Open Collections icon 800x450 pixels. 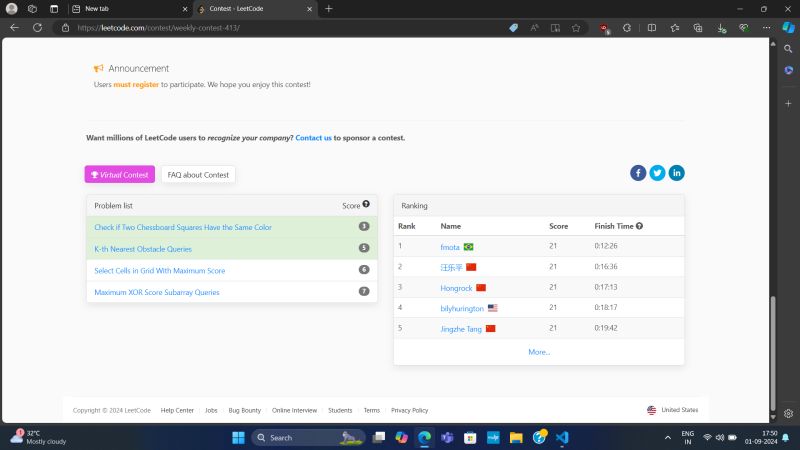pyautogui.click(x=697, y=28)
